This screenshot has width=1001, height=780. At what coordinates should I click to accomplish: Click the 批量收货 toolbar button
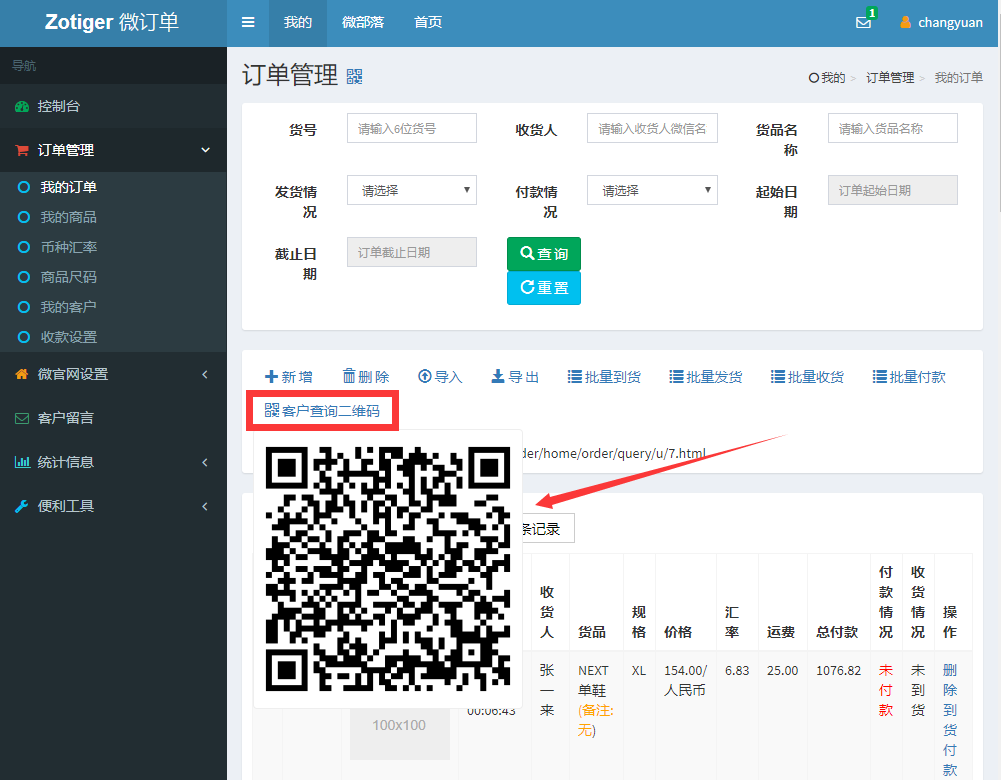(808, 377)
